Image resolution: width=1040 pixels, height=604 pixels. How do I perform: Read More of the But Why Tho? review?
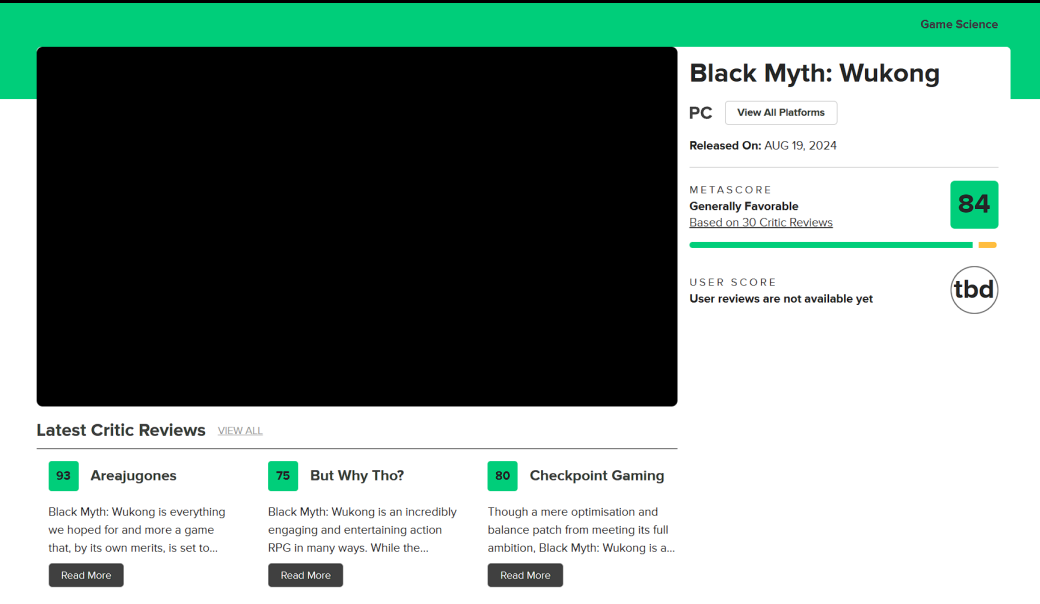click(306, 575)
